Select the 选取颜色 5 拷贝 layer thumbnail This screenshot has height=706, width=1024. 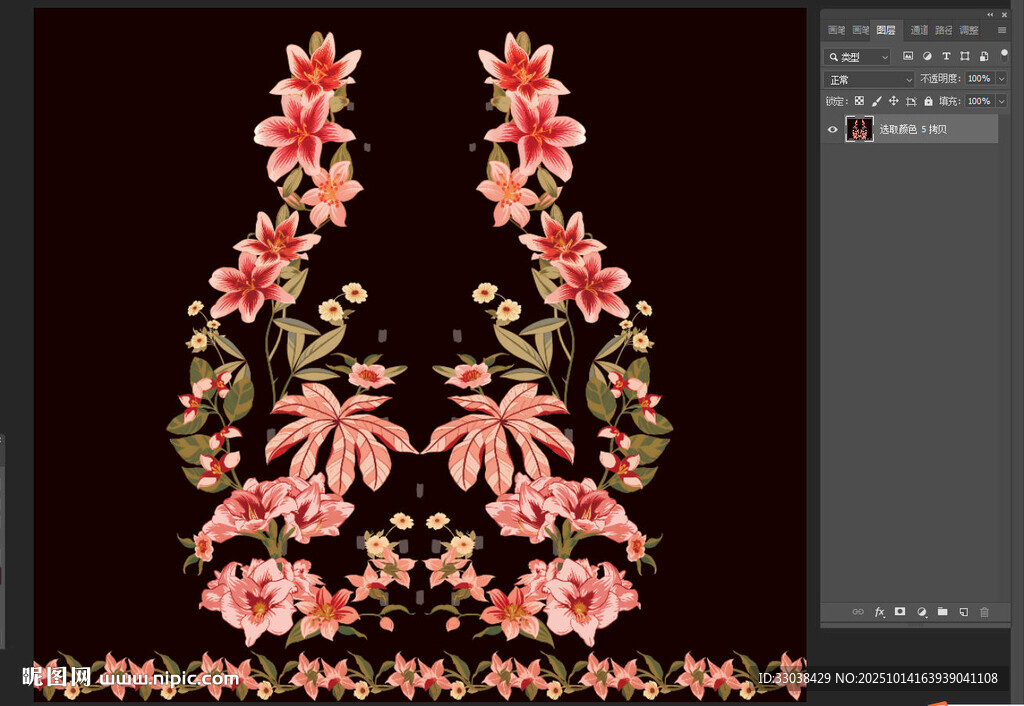coord(859,129)
